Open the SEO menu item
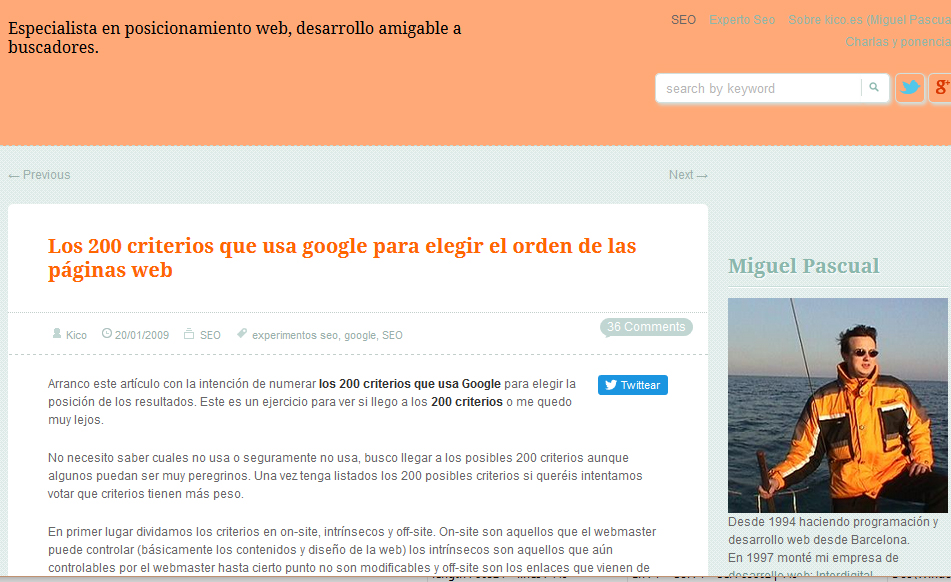This screenshot has height=582, width=951. (x=683, y=20)
